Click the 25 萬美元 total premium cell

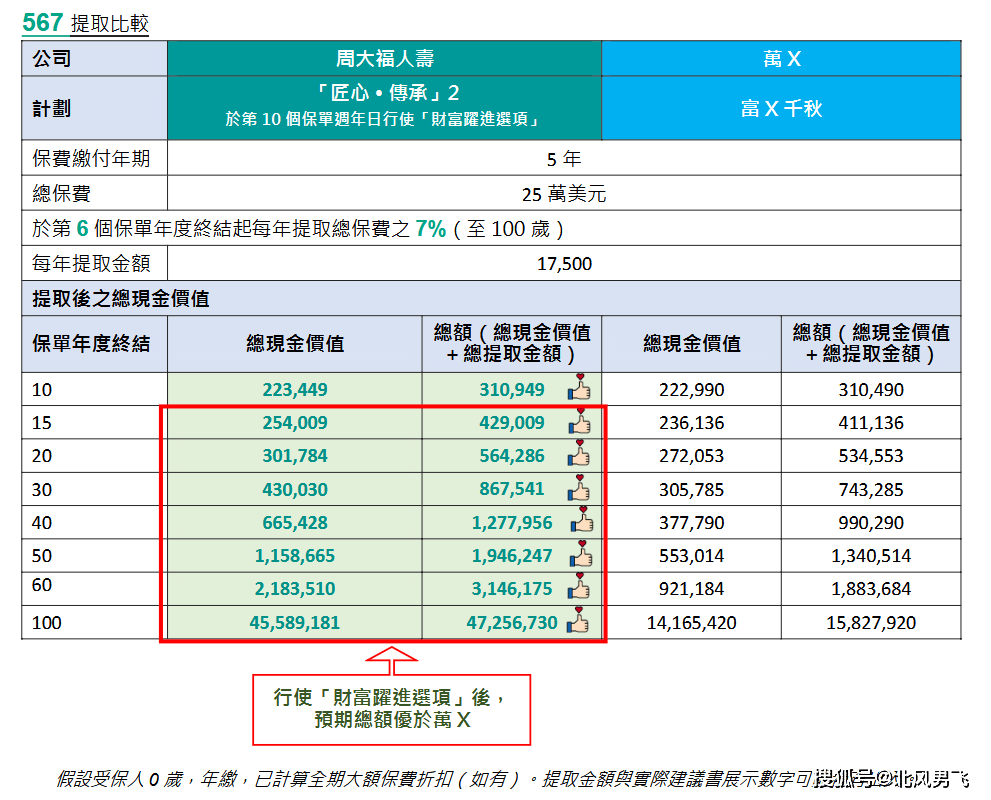pyautogui.click(x=563, y=193)
